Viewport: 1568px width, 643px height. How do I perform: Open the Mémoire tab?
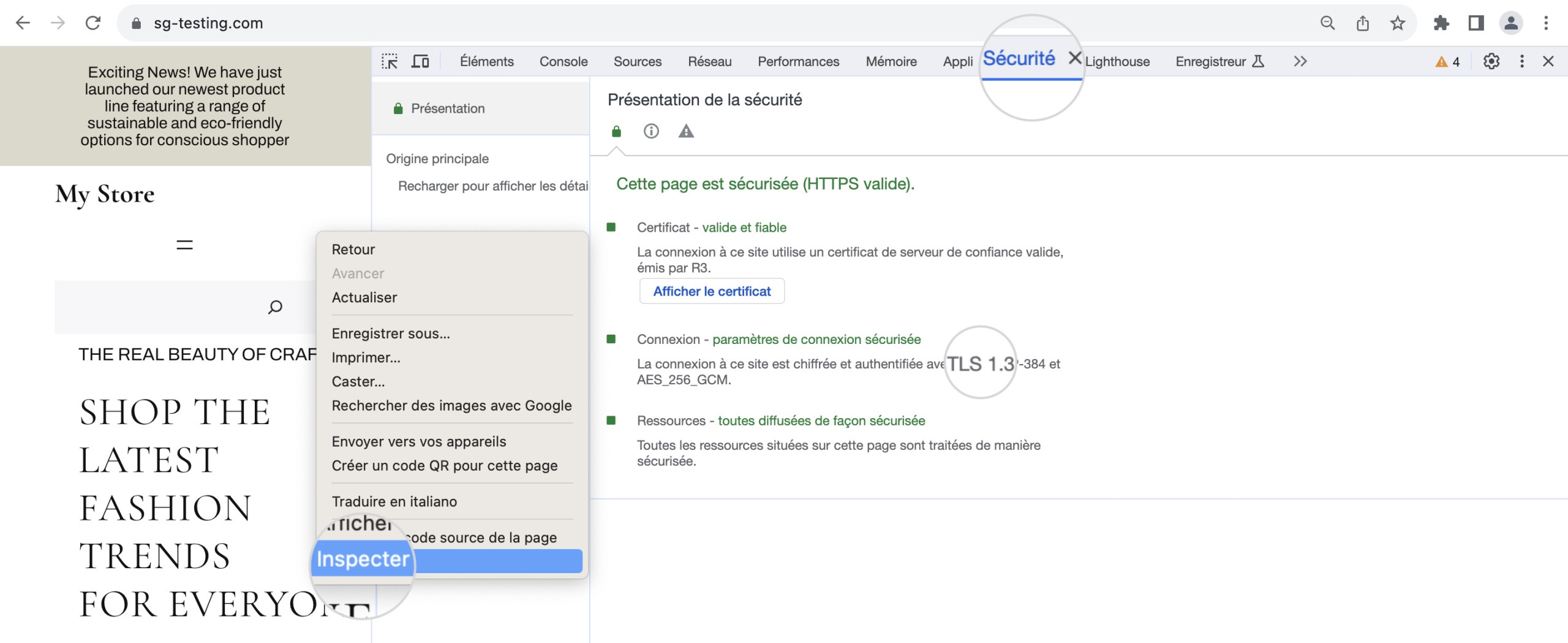tap(891, 61)
